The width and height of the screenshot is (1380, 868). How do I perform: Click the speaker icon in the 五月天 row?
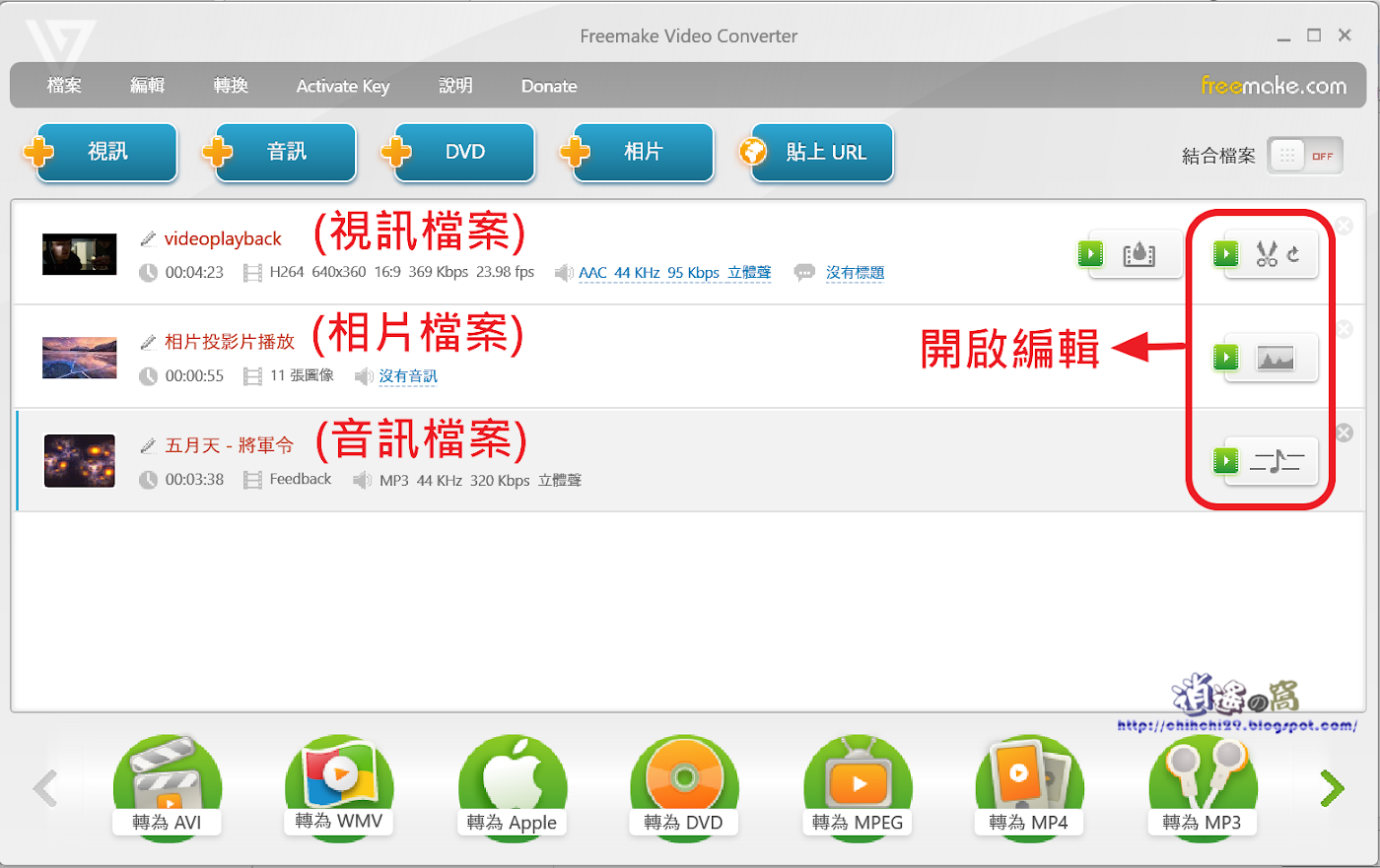point(363,480)
